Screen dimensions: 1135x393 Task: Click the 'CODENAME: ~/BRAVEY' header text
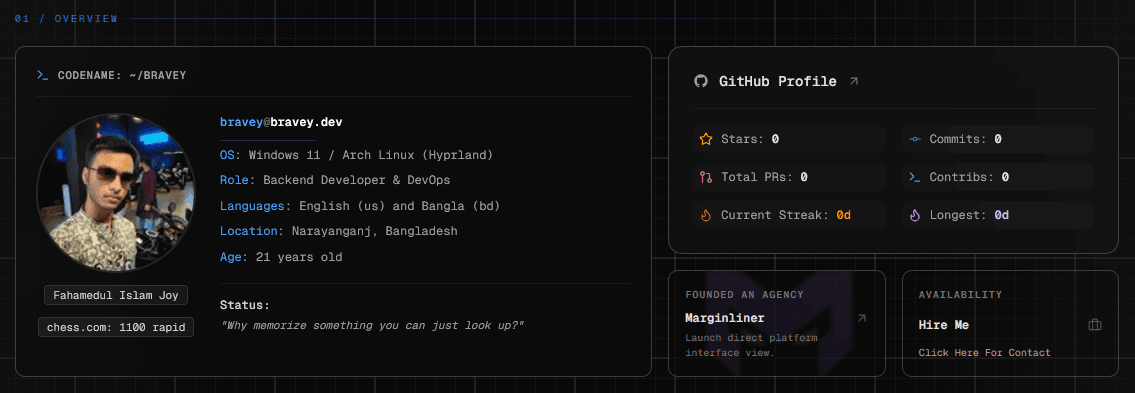(122, 75)
